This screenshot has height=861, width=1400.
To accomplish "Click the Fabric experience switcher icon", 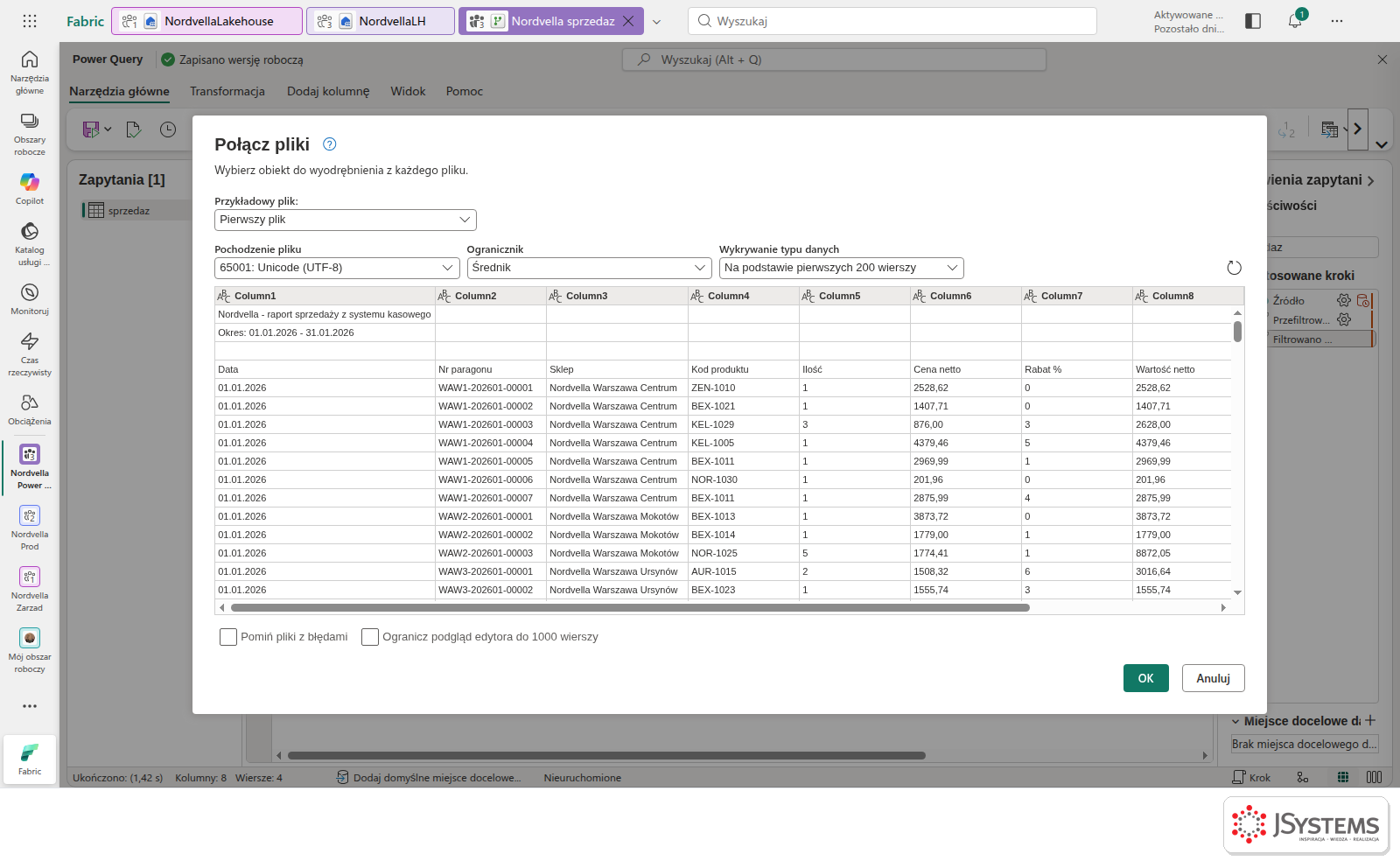I will tap(30, 758).
